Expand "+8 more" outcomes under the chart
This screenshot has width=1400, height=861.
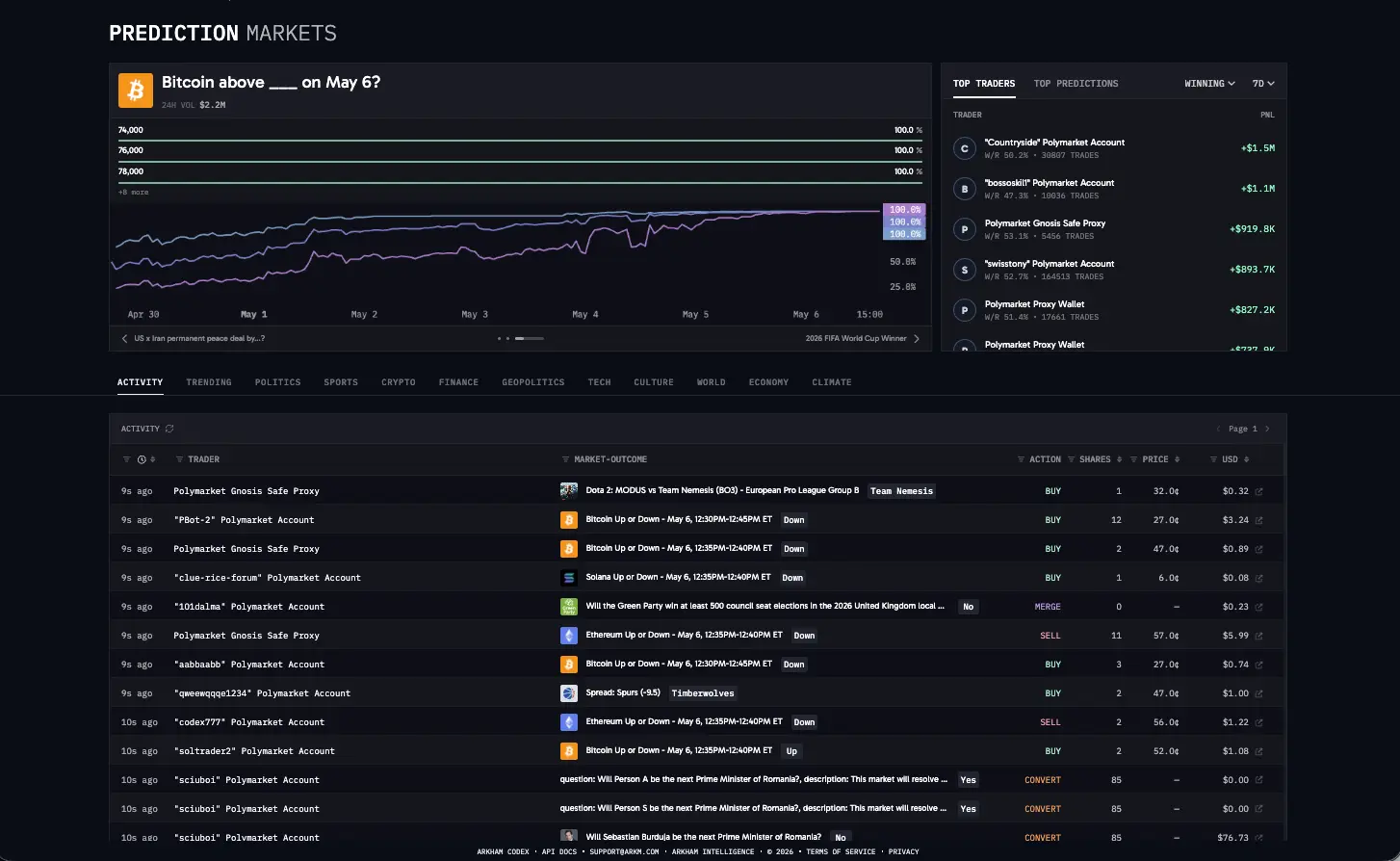point(134,193)
